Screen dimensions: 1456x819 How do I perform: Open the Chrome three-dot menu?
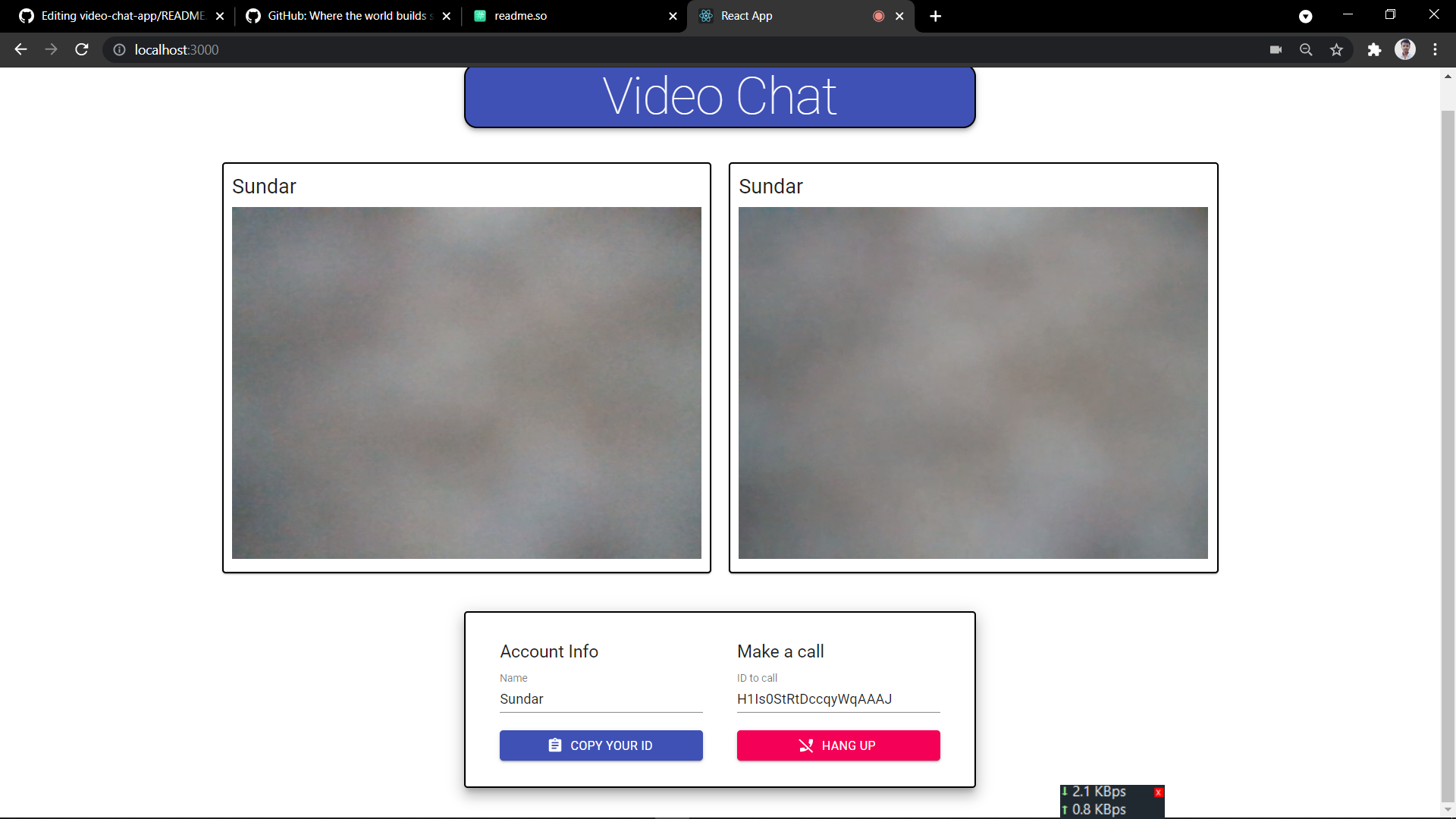[x=1435, y=49]
